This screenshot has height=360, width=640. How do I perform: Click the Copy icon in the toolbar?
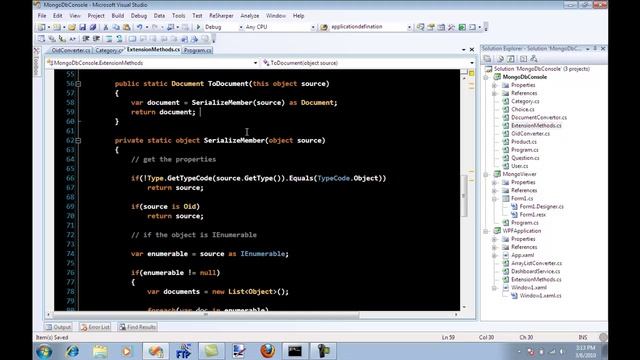[x=116, y=27]
